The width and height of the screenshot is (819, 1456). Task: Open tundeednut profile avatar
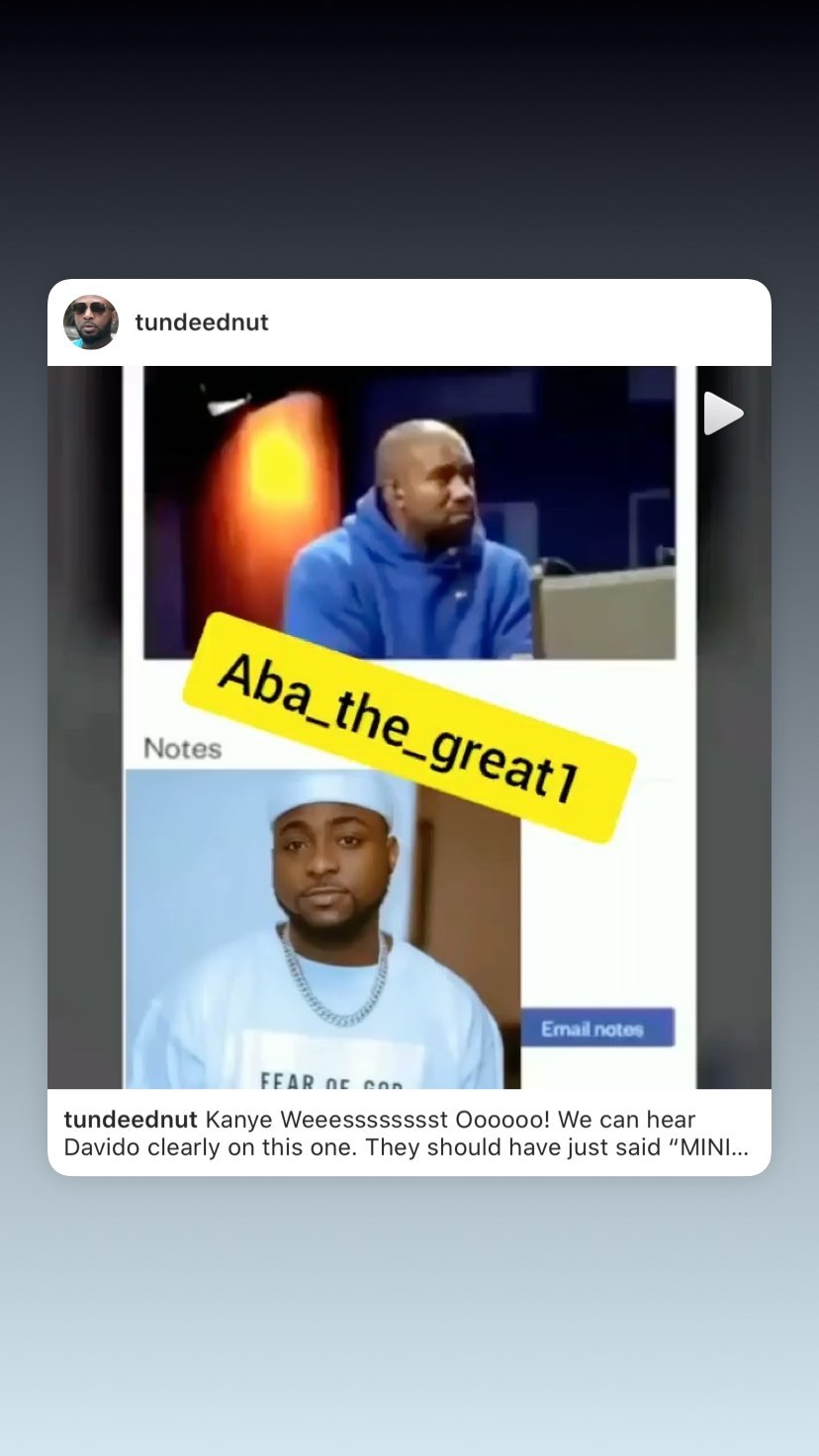tap(91, 322)
